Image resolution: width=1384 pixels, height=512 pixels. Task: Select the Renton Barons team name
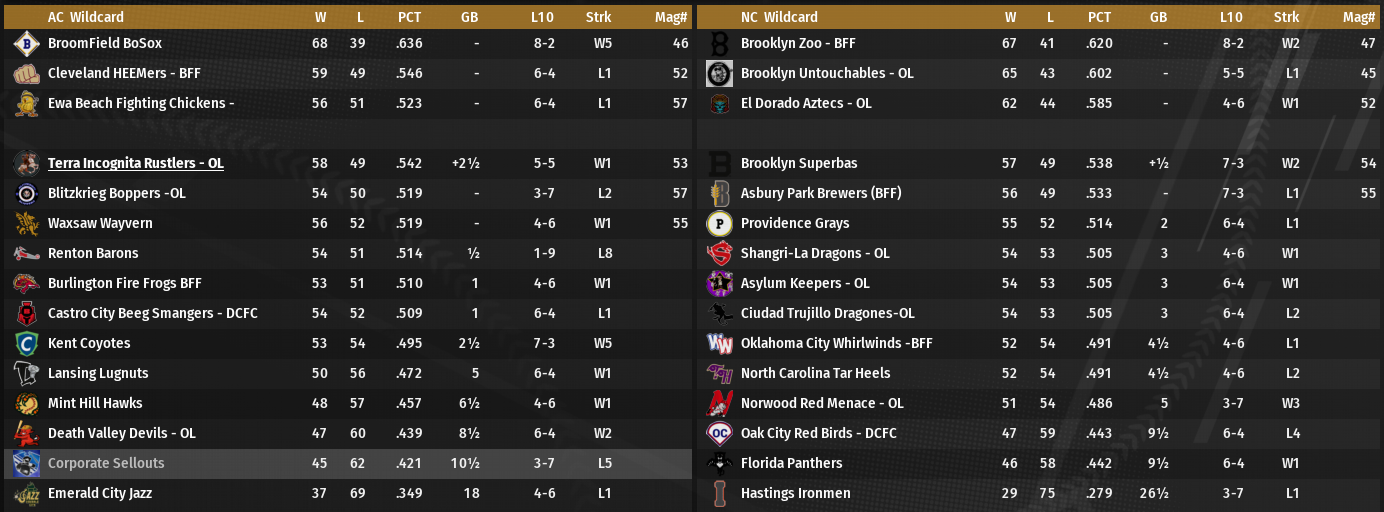coord(93,254)
